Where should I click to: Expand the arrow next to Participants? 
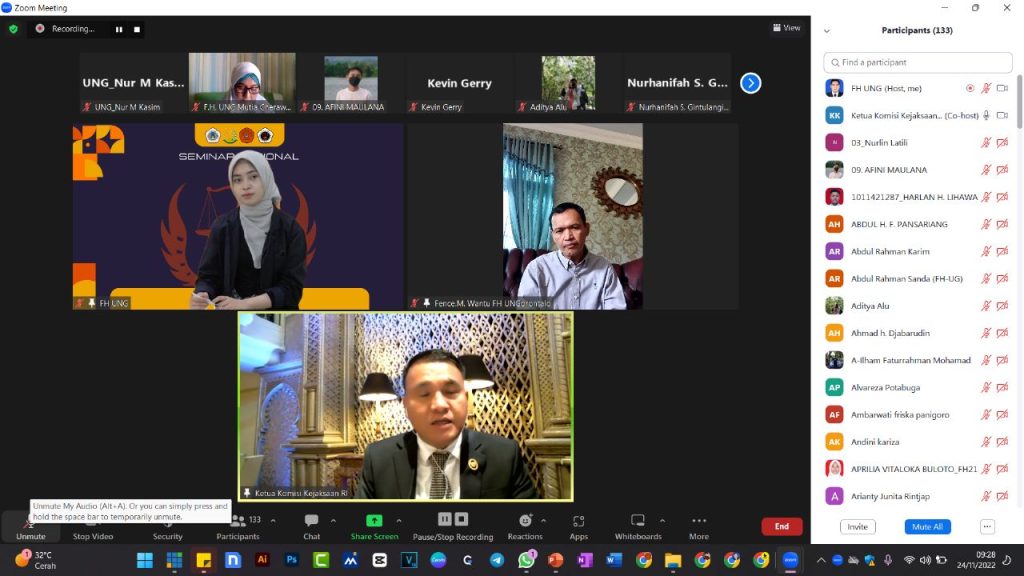click(x=273, y=520)
